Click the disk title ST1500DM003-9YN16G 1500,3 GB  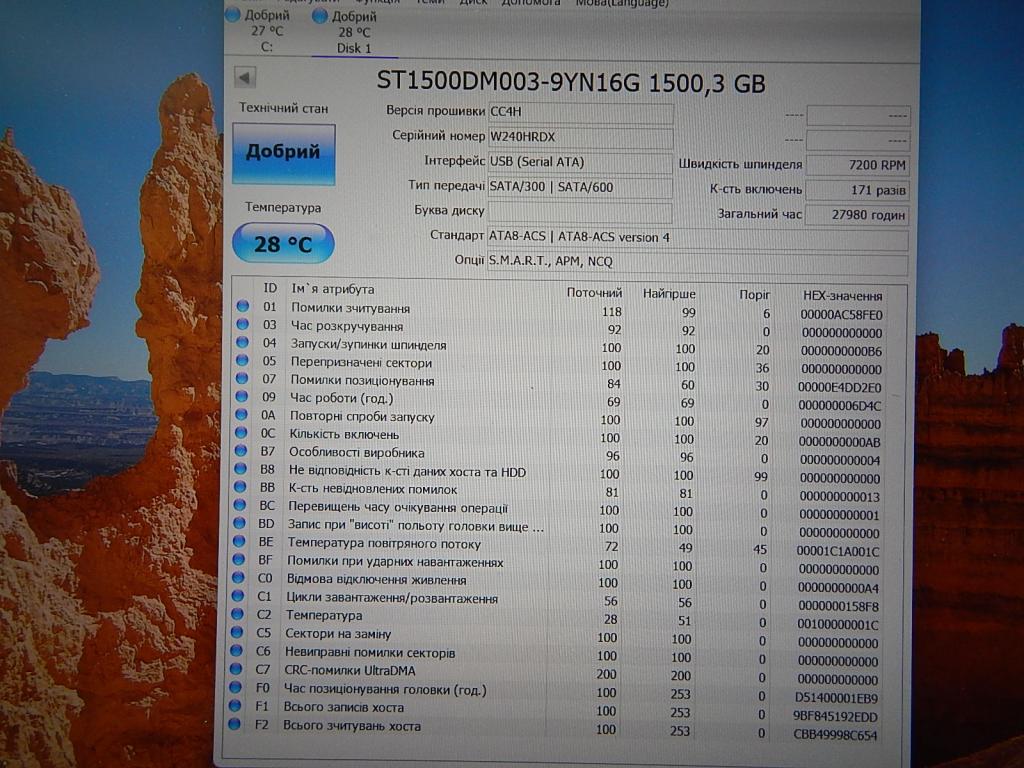(x=571, y=83)
